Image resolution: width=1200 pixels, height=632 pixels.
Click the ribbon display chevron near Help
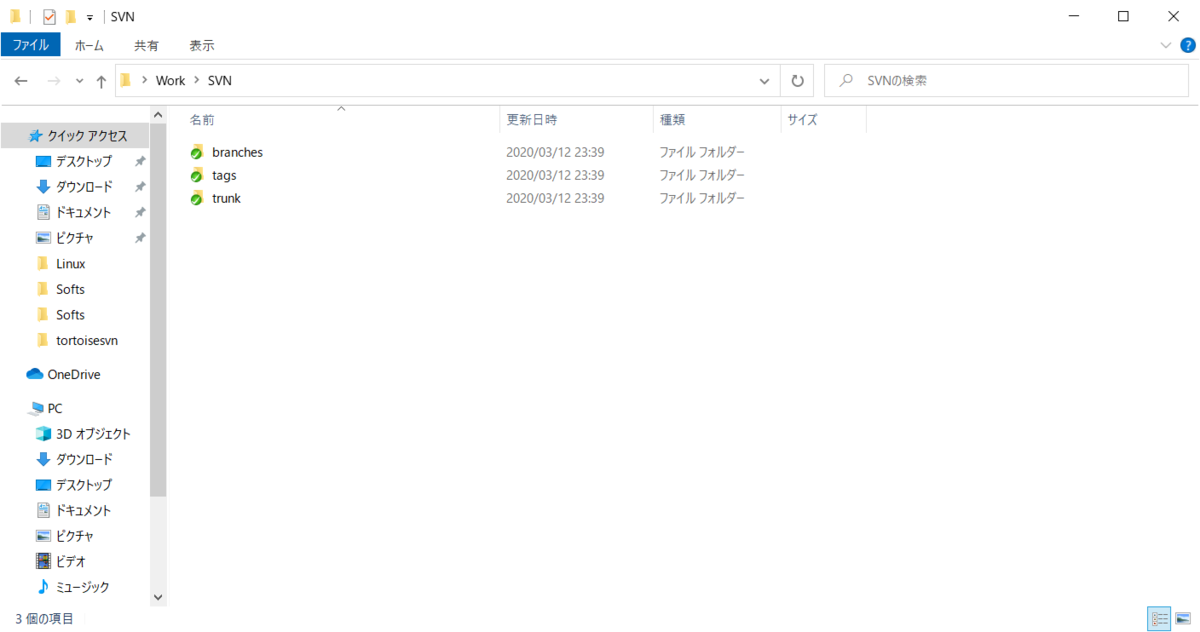tap(1166, 44)
